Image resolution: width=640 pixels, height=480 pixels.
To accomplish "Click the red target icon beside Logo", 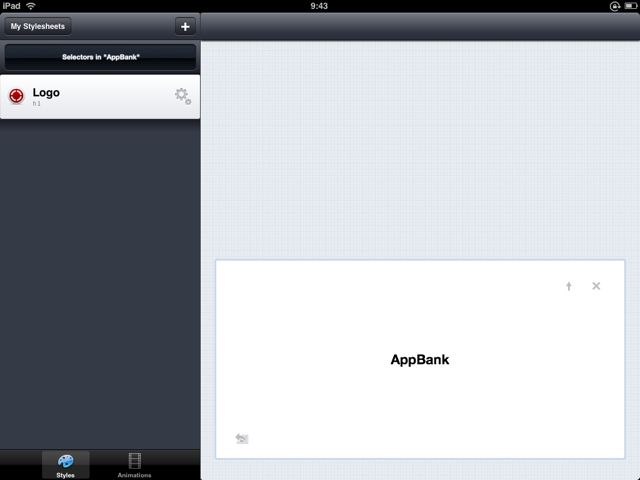I will (x=16, y=96).
